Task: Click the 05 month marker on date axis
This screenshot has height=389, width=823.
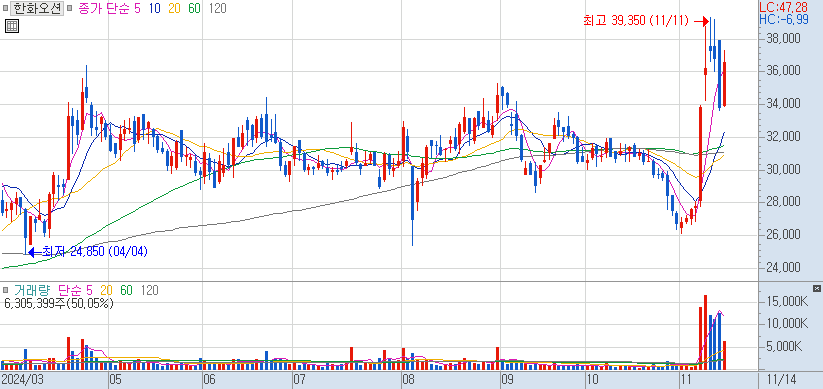Action: click(x=115, y=380)
